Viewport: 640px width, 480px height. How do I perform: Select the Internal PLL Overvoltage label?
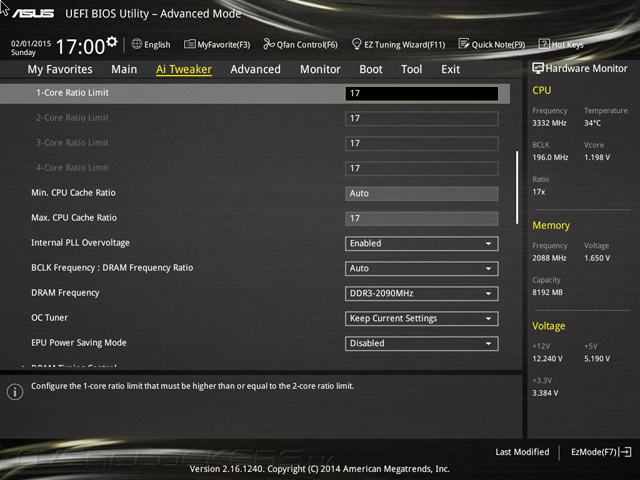pyautogui.click(x=80, y=243)
